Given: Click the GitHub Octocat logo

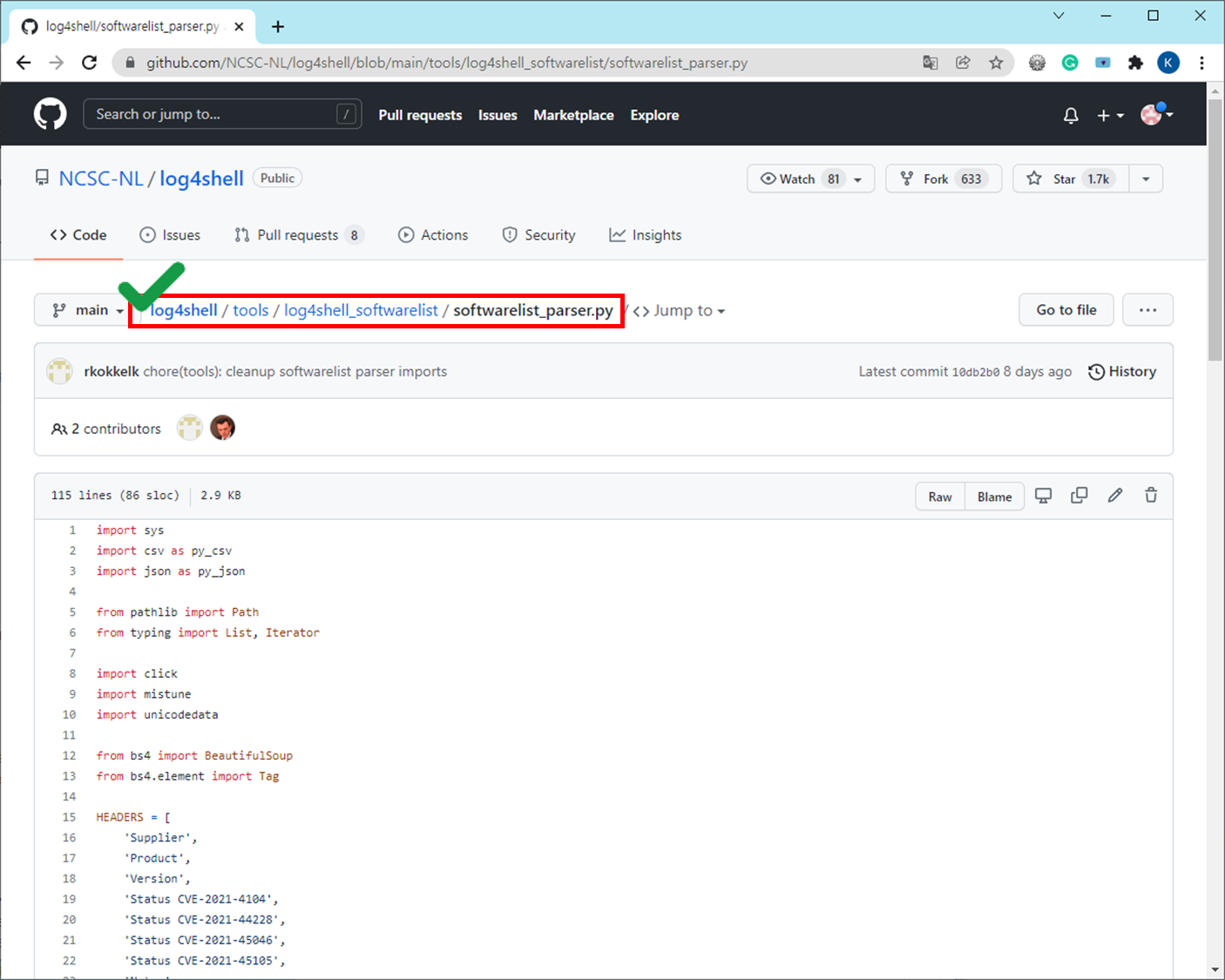Looking at the screenshot, I should click(x=50, y=114).
